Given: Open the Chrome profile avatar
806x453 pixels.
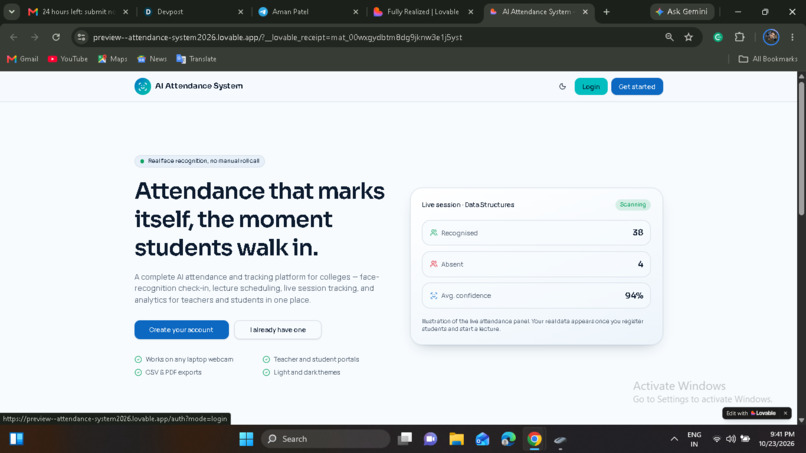Looking at the screenshot, I should coord(771,37).
